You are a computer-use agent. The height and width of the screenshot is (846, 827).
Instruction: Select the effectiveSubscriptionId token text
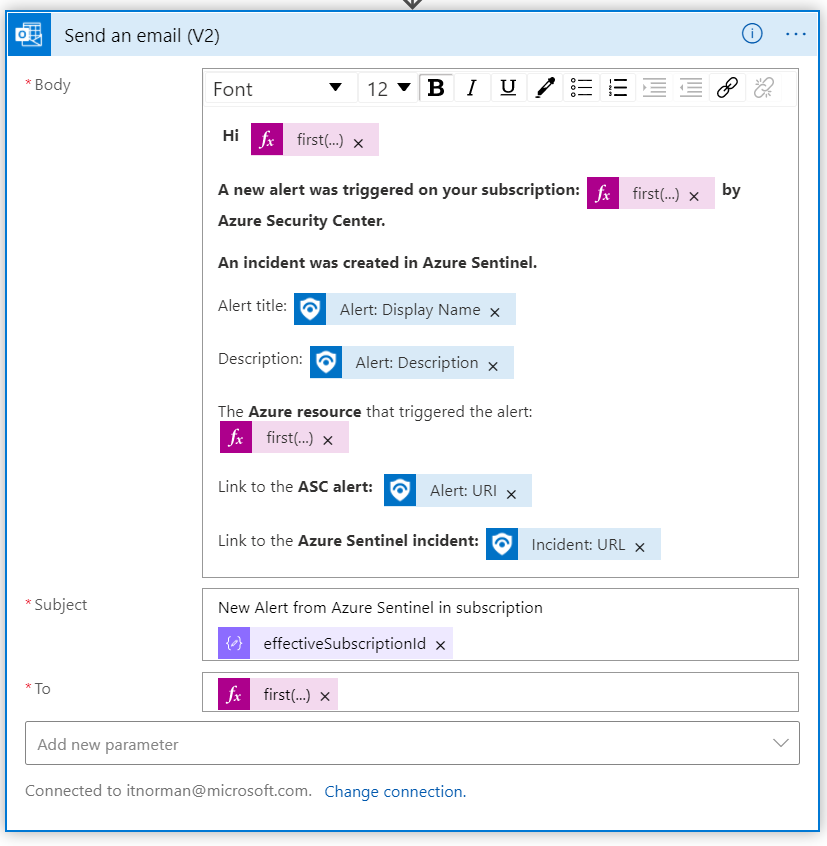pos(344,644)
